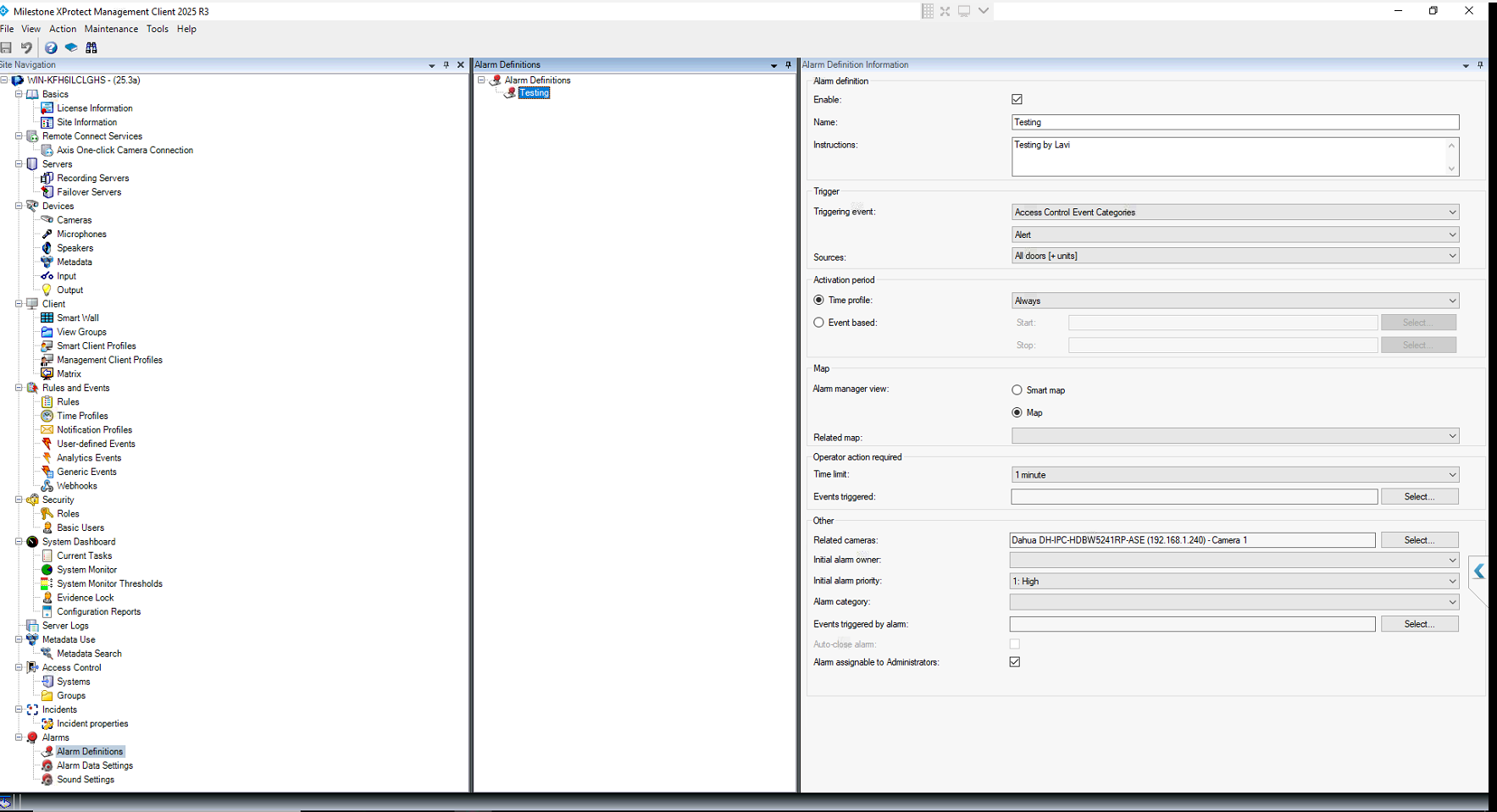The height and width of the screenshot is (812, 1497).
Task: Click the System Monitor green icon
Action: pyautogui.click(x=47, y=570)
